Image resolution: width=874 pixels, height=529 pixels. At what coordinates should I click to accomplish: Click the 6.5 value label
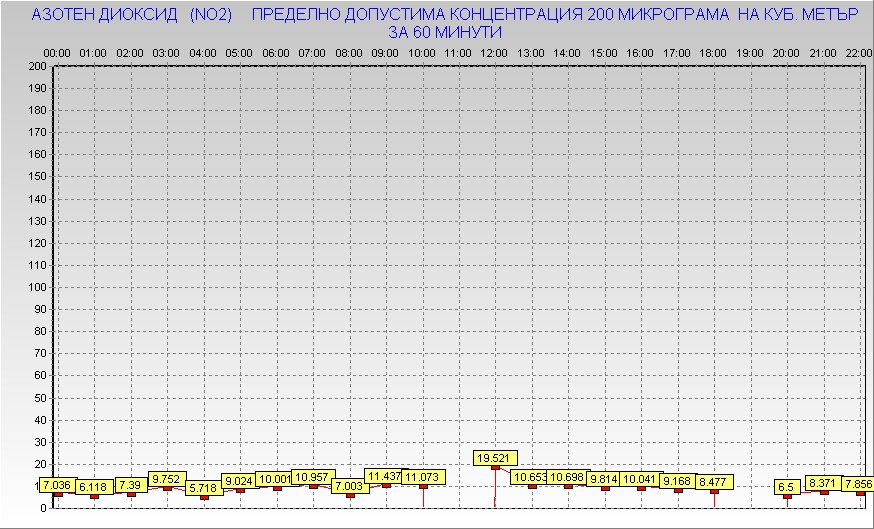pos(786,487)
